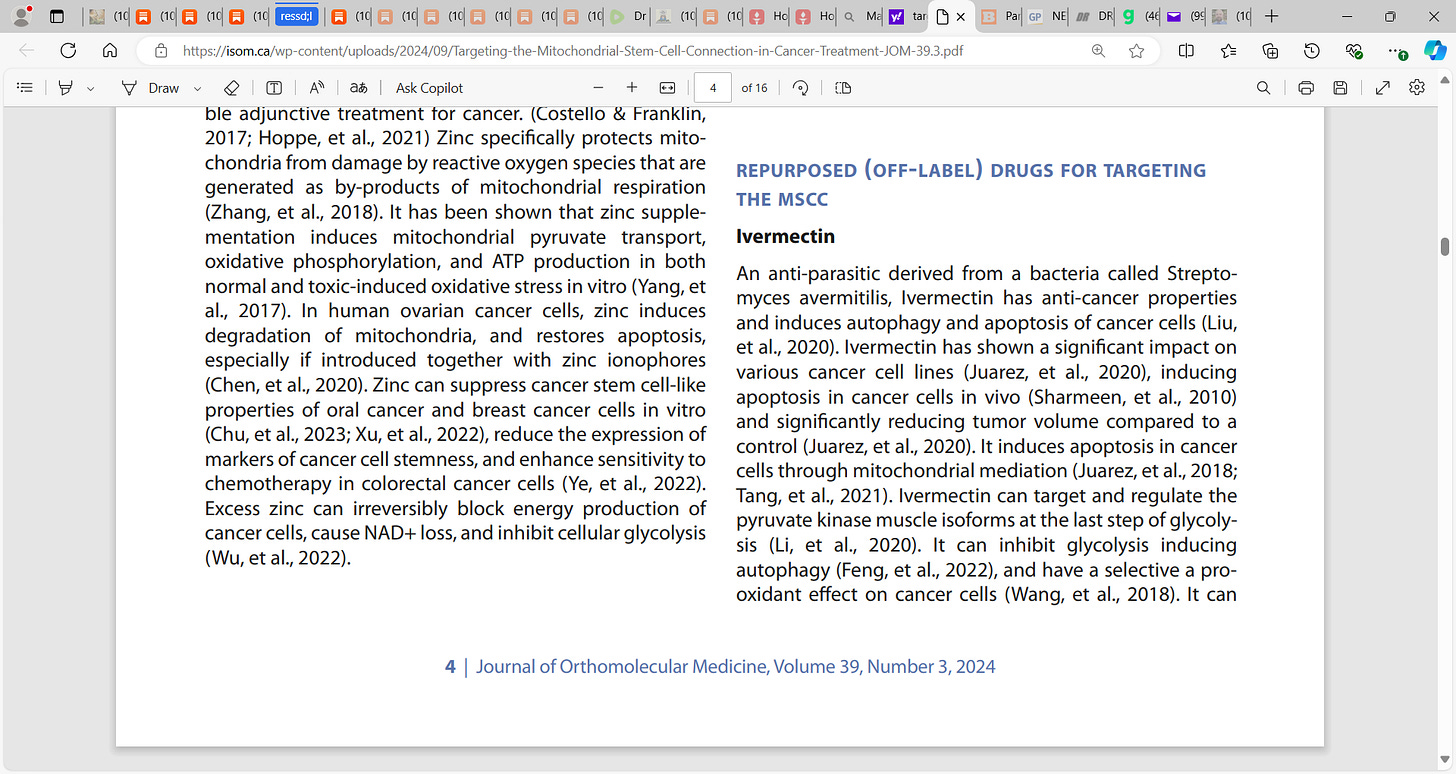This screenshot has width=1456, height=774.
Task: Open Split screen view
Action: [1186, 51]
